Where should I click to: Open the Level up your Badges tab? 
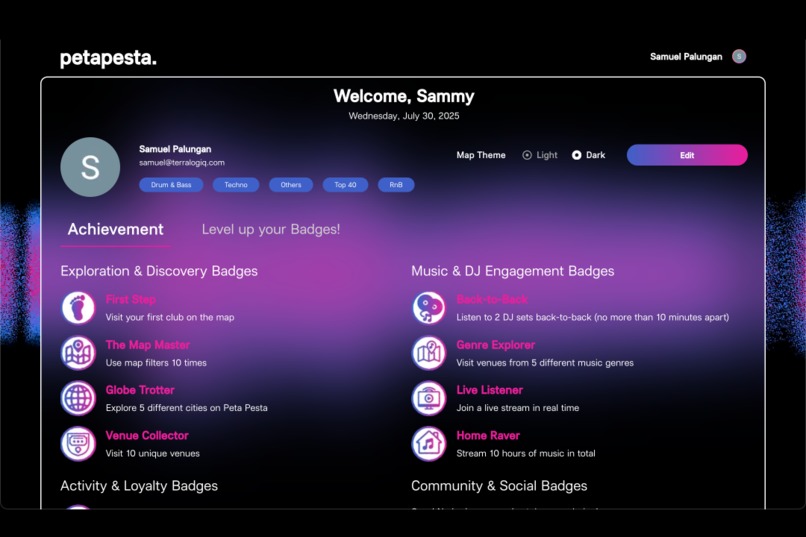(271, 229)
